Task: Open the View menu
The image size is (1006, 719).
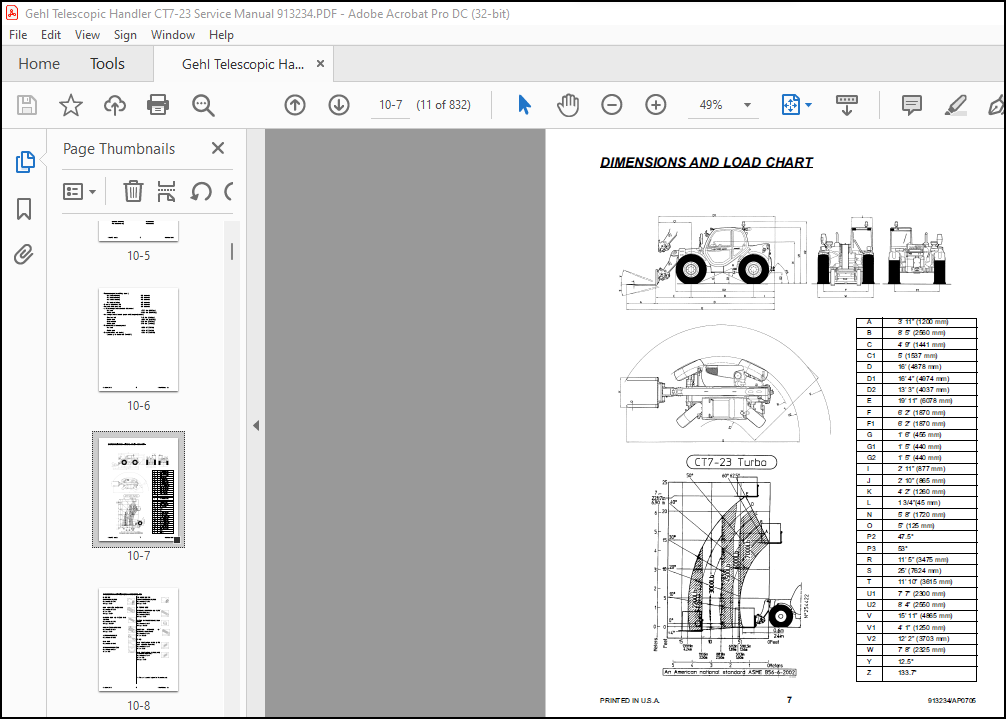Action: [87, 35]
